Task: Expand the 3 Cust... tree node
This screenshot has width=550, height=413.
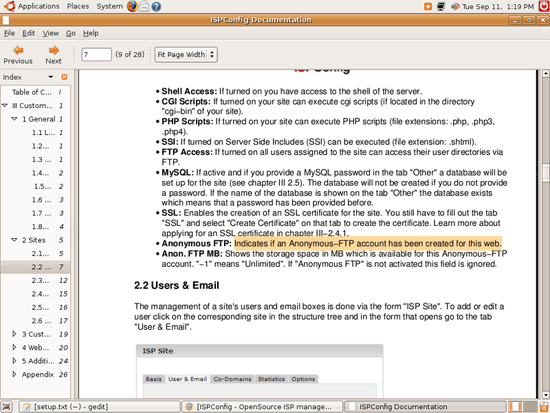Action: pyautogui.click(x=14, y=334)
